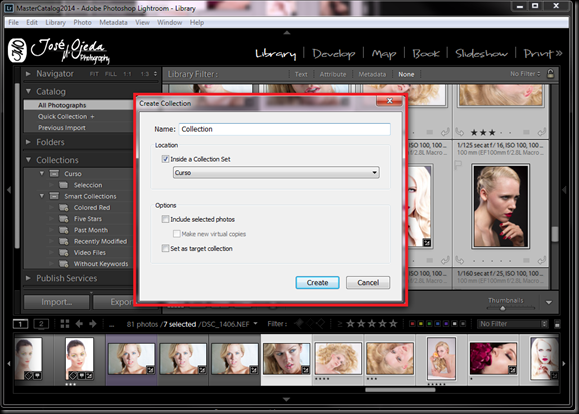Collapse the Curso collection set
579x414 pixels.
[x=42, y=173]
